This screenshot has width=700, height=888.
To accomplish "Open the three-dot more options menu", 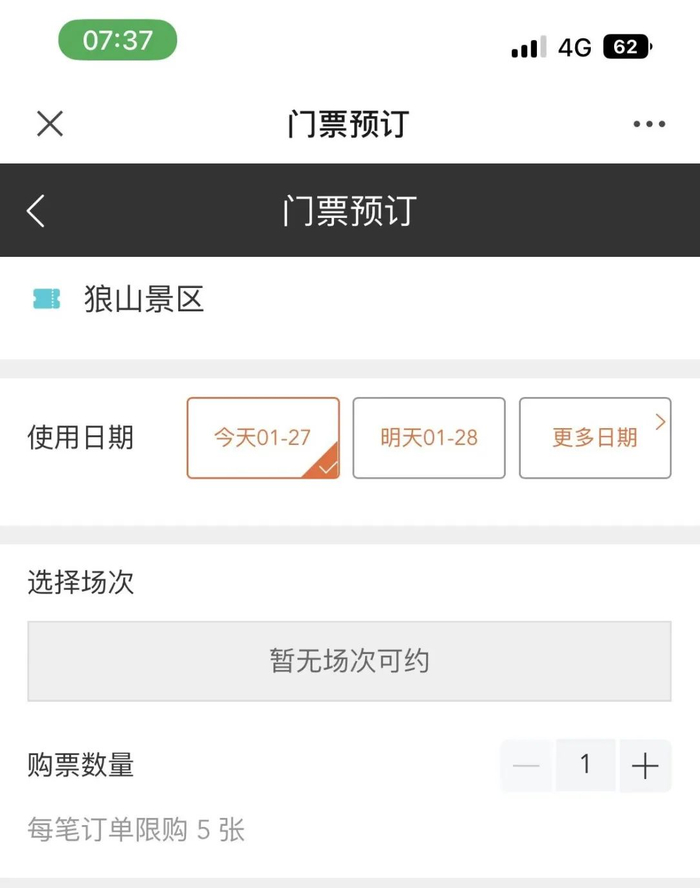I will (649, 125).
